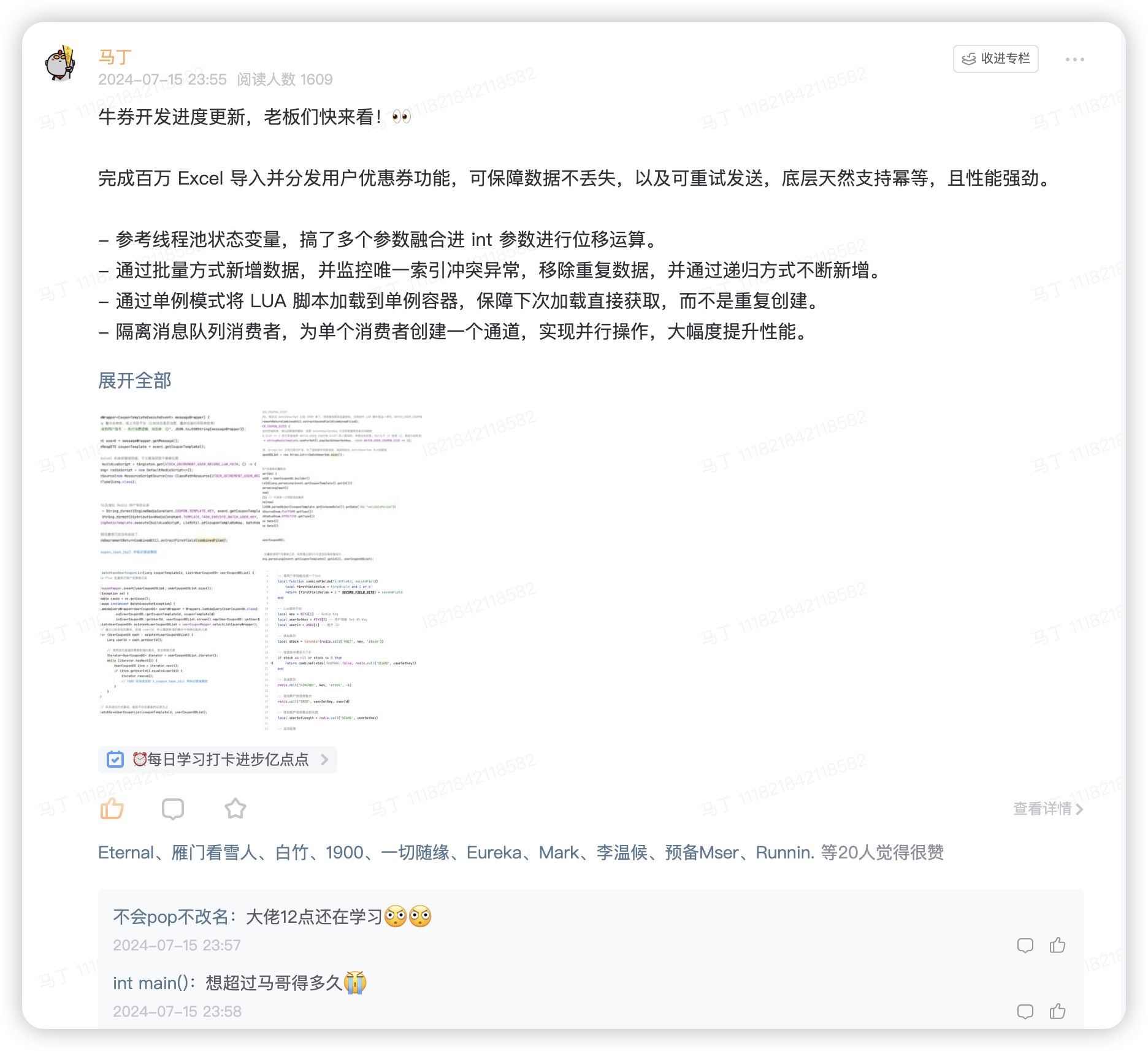Open 查看详情 to view details
Screen dimensions: 1148x1051
click(1048, 809)
